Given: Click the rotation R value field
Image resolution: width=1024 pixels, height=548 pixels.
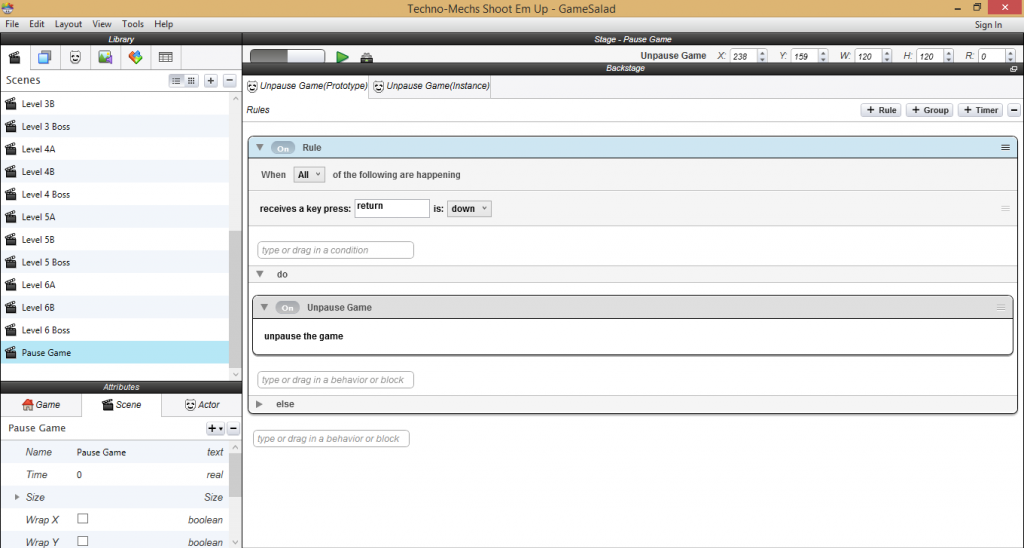Looking at the screenshot, I should coord(992,56).
